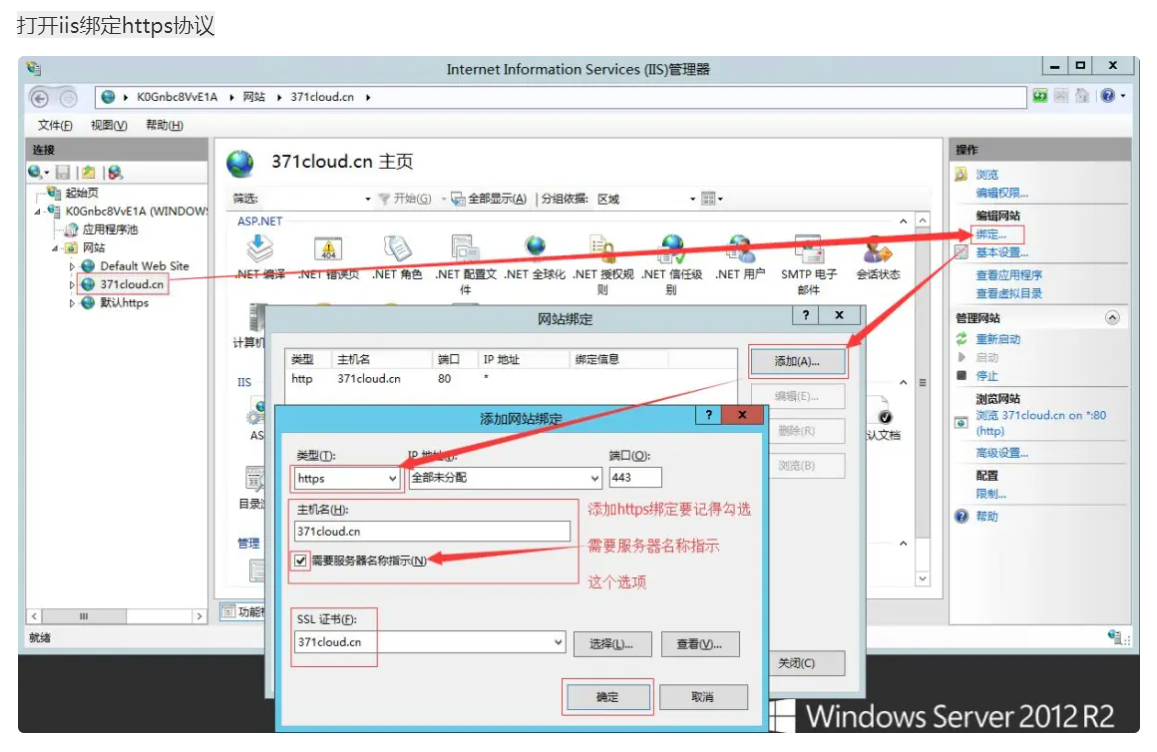The width and height of the screenshot is (1157, 752).
Task: Expand the 默认https tree node arrow
Action: (x=72, y=303)
